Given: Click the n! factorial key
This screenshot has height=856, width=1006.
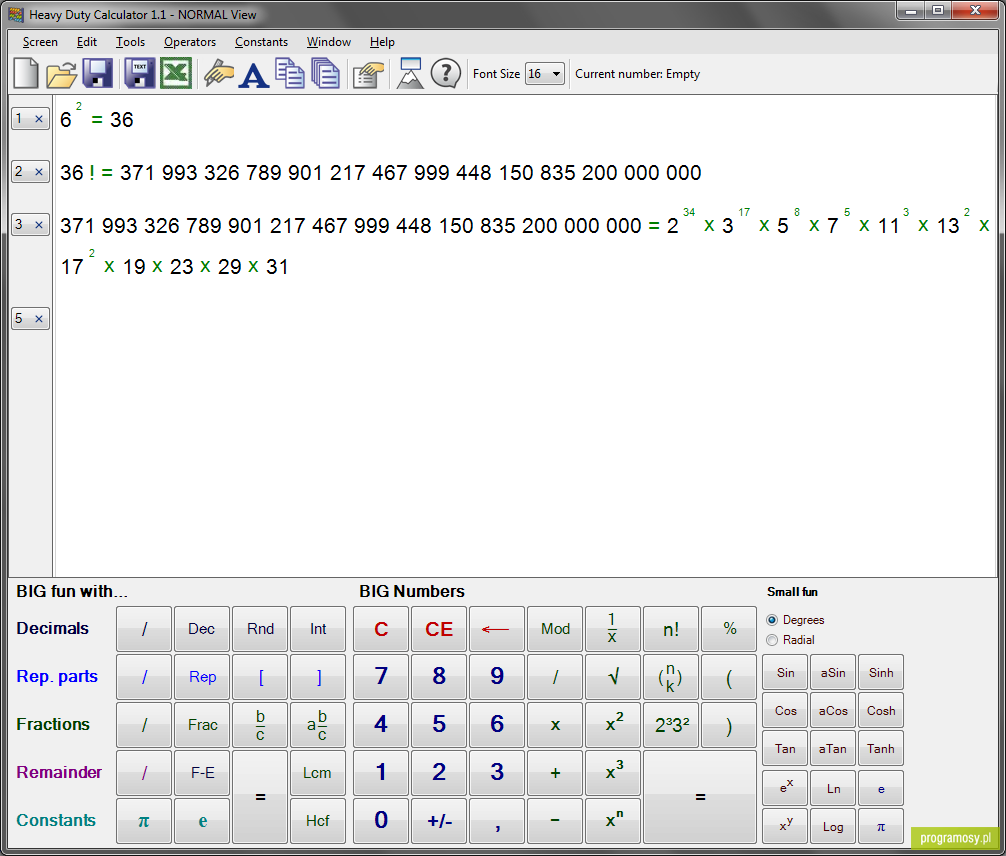Looking at the screenshot, I should (x=670, y=629).
